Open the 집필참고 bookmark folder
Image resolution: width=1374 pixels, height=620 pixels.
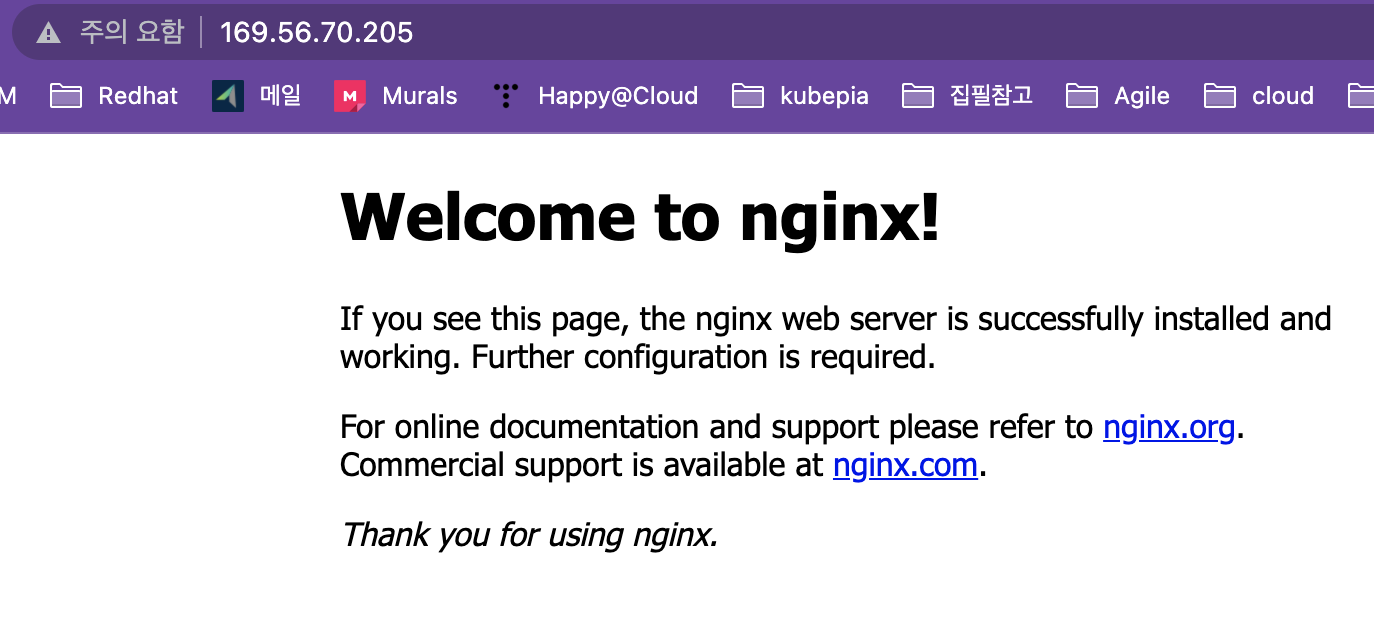tap(967, 96)
